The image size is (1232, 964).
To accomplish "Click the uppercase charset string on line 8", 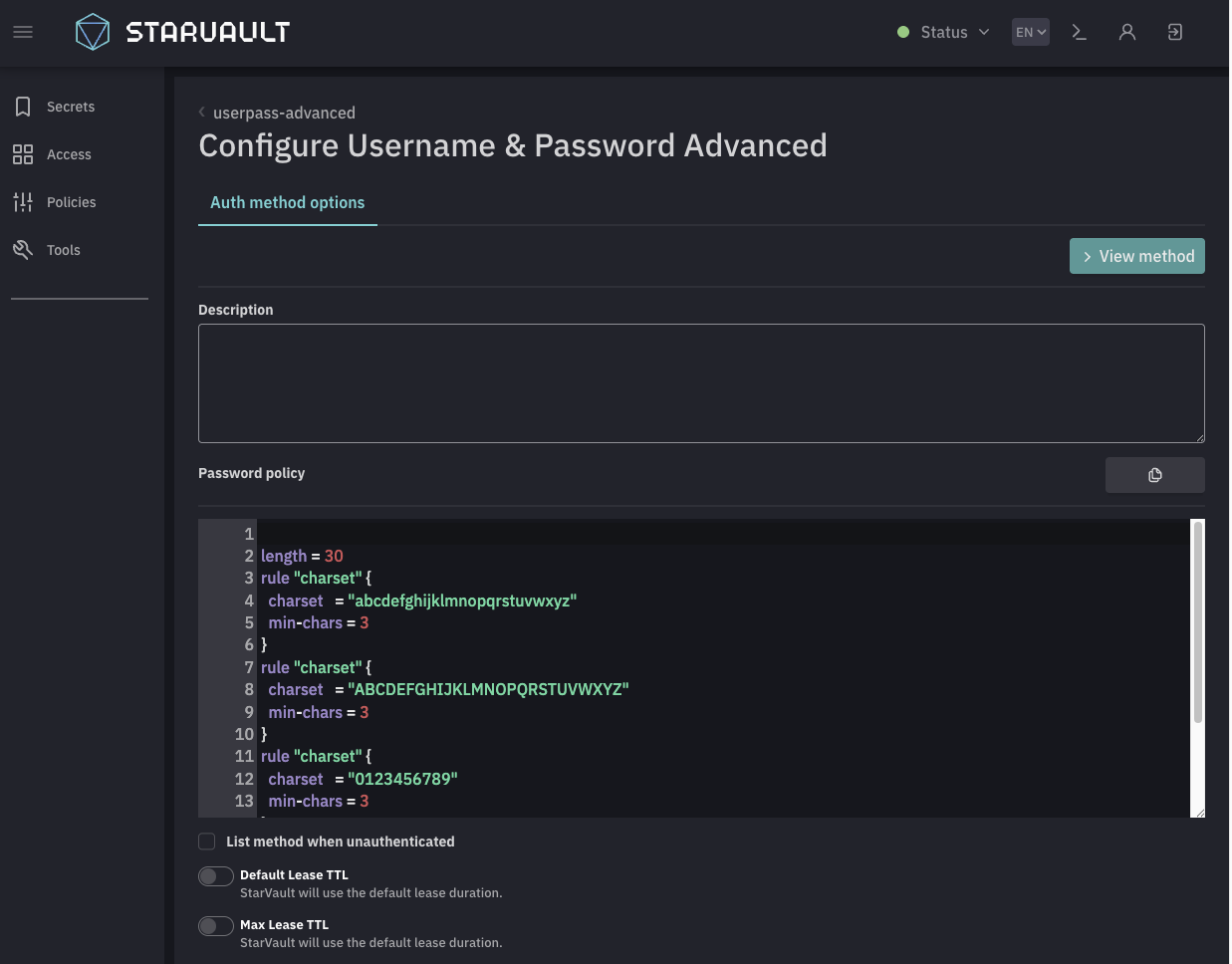I will tap(488, 689).
